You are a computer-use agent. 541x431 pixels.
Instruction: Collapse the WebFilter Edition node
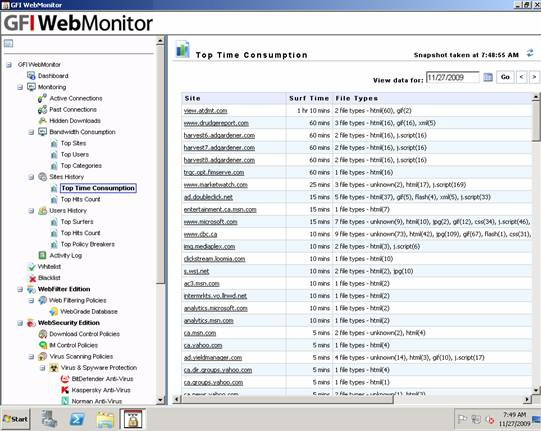point(20,289)
